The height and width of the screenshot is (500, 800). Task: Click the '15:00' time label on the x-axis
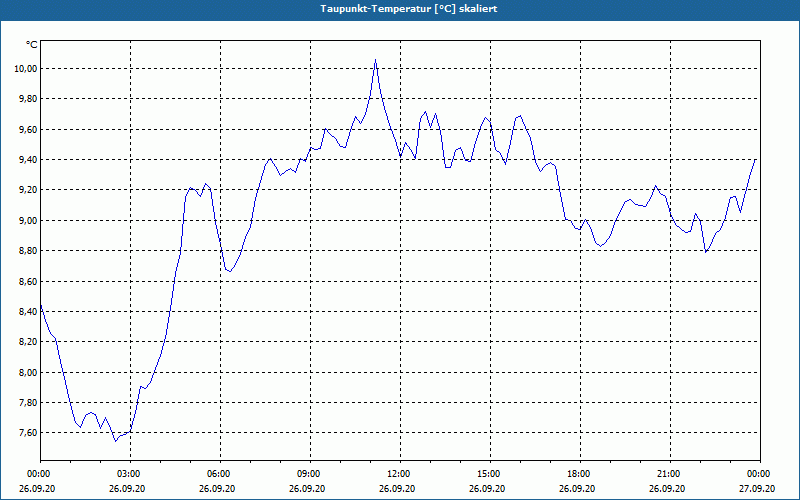tap(490, 474)
